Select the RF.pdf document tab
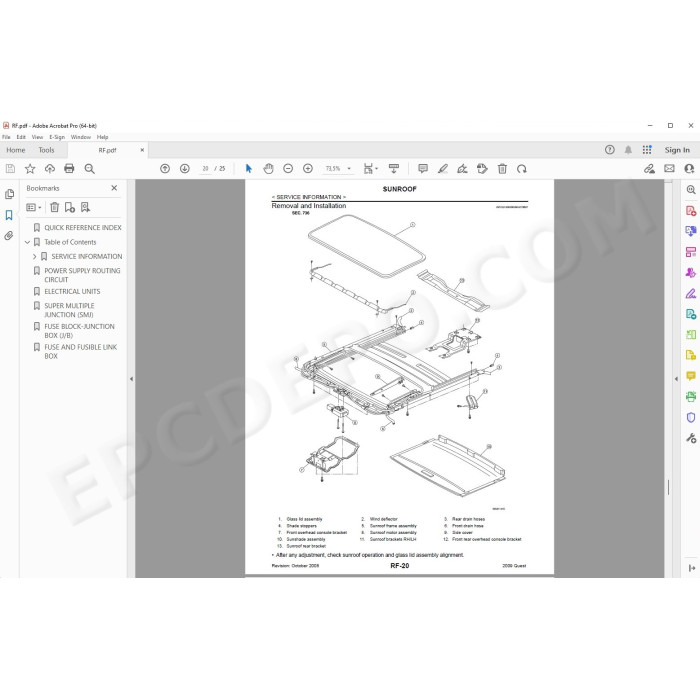The image size is (700, 700). [107, 150]
